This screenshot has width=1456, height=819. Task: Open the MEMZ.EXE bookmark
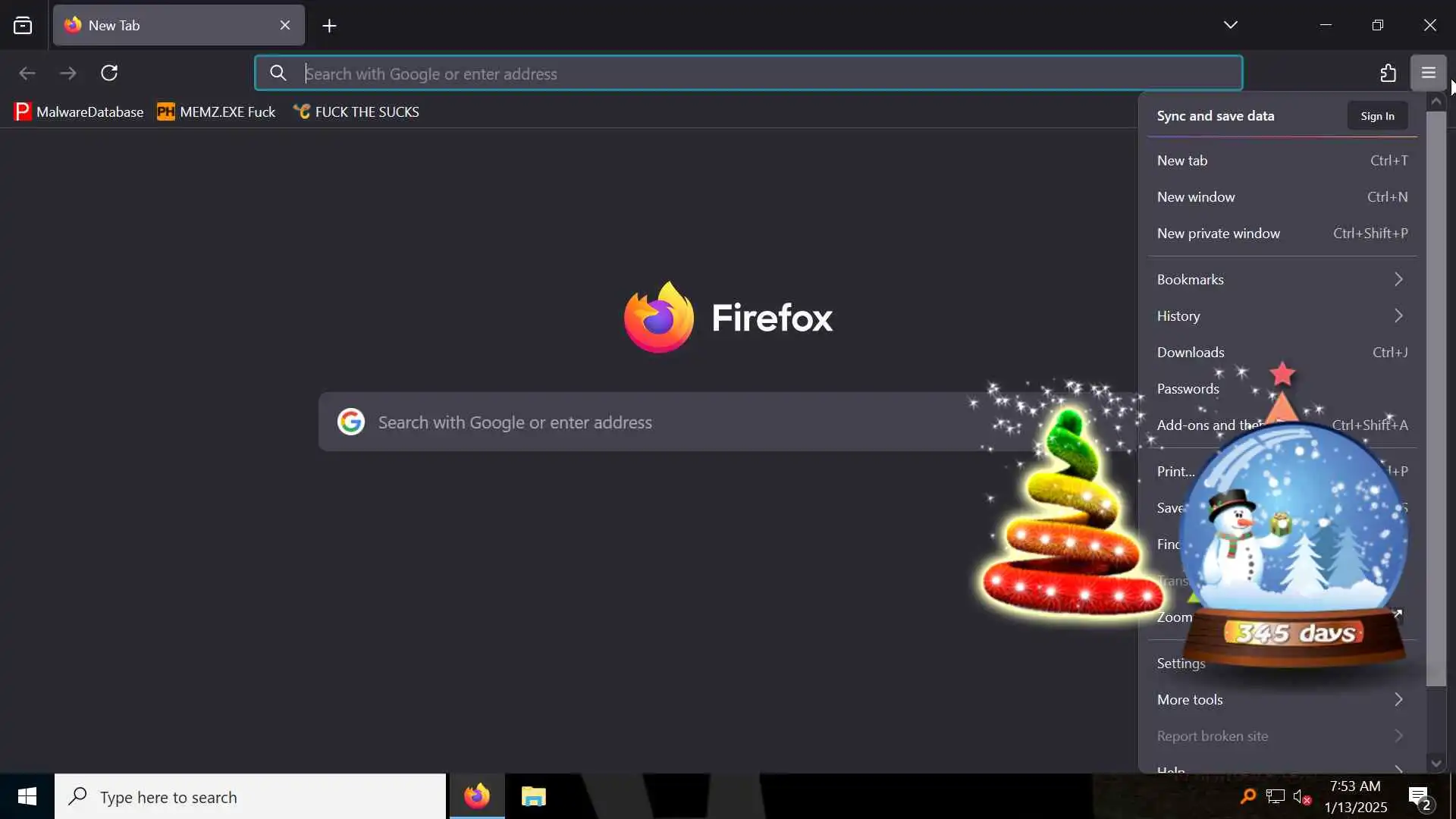[x=217, y=112]
